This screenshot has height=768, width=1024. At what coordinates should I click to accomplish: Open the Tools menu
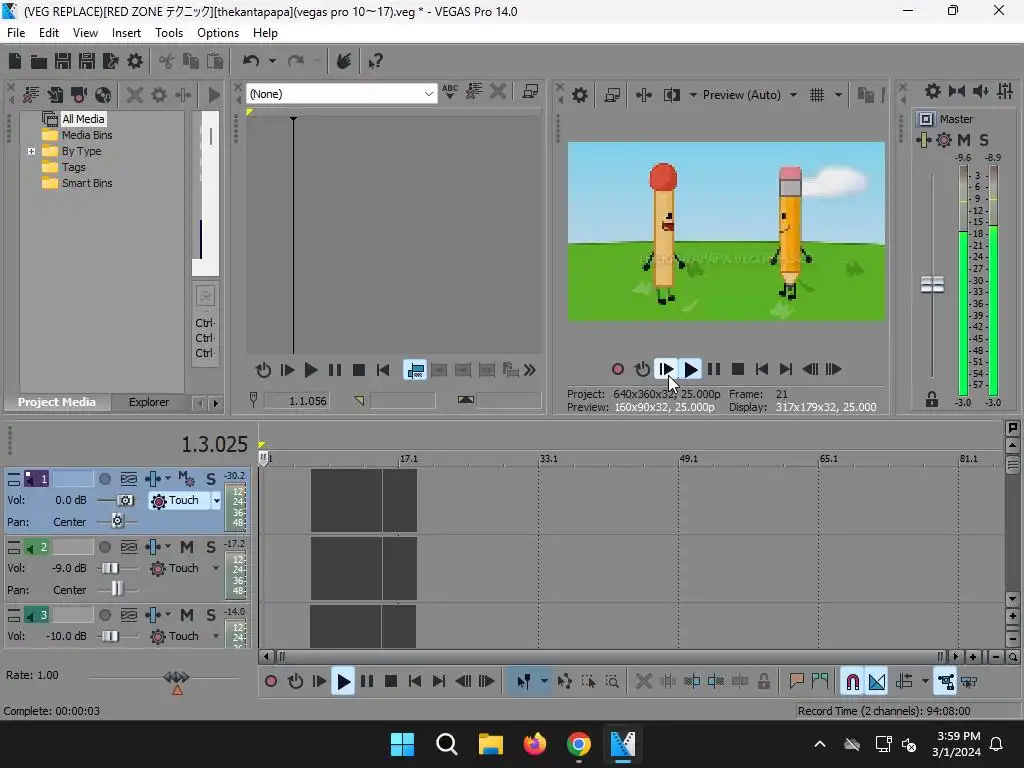coord(169,33)
